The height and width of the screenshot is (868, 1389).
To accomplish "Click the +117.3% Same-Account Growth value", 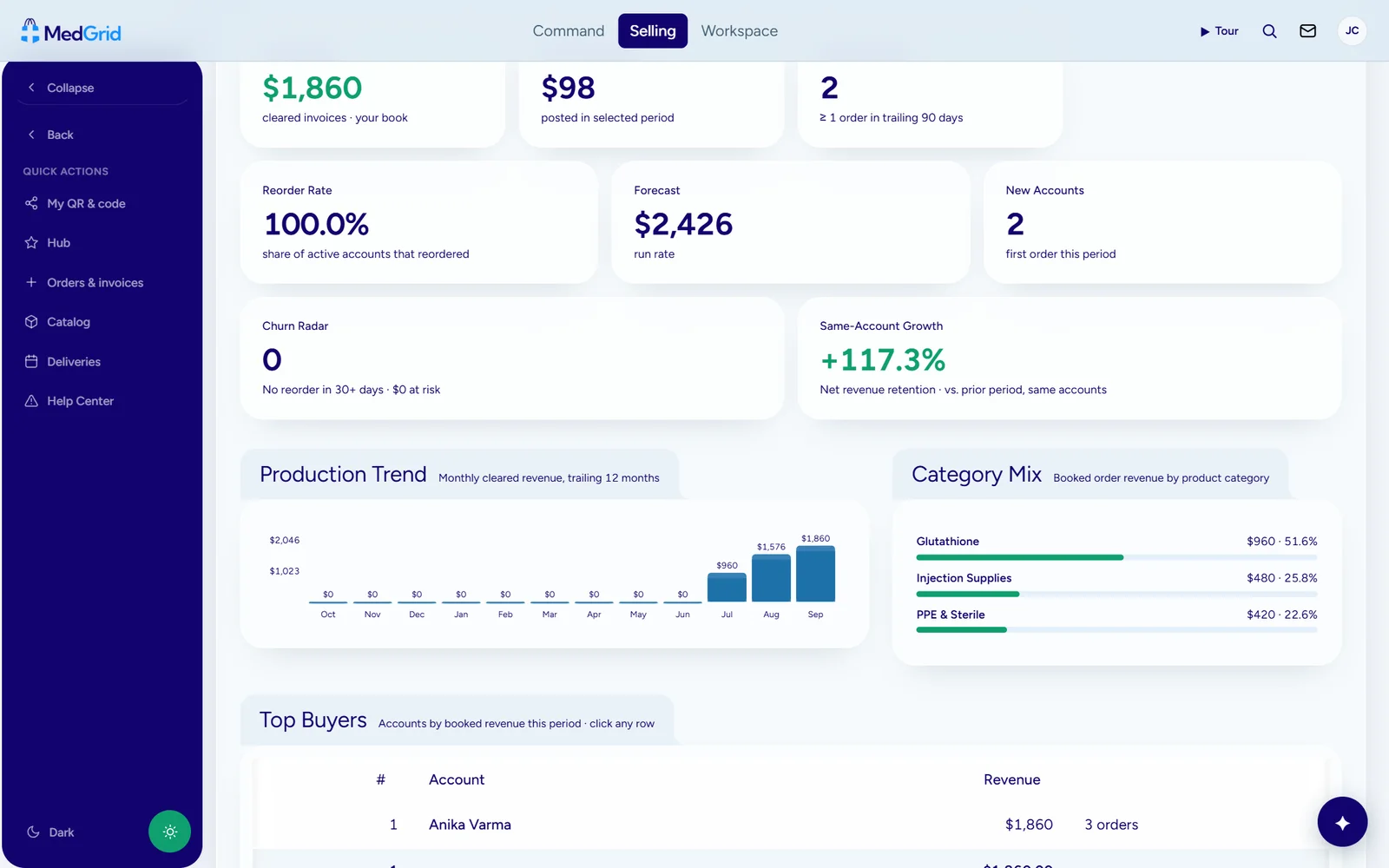I will [883, 359].
